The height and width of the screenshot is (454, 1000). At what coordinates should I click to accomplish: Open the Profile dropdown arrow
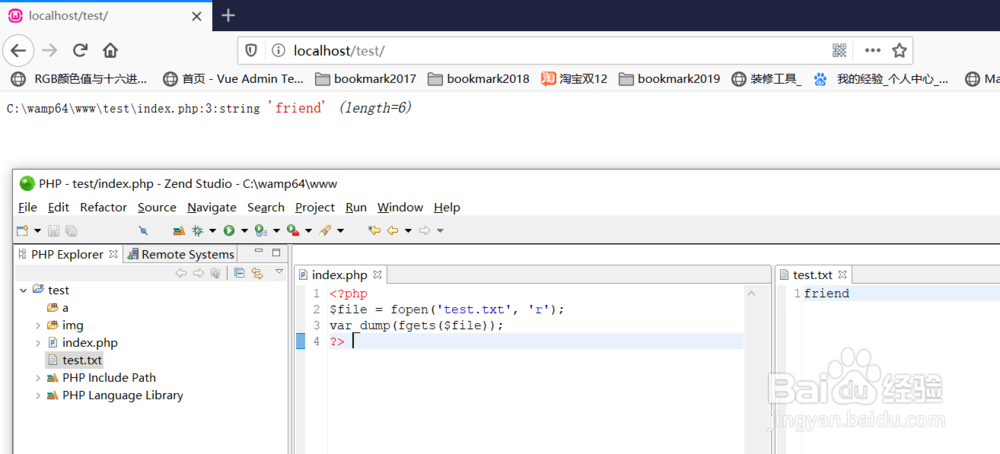pyautogui.click(x=276, y=231)
